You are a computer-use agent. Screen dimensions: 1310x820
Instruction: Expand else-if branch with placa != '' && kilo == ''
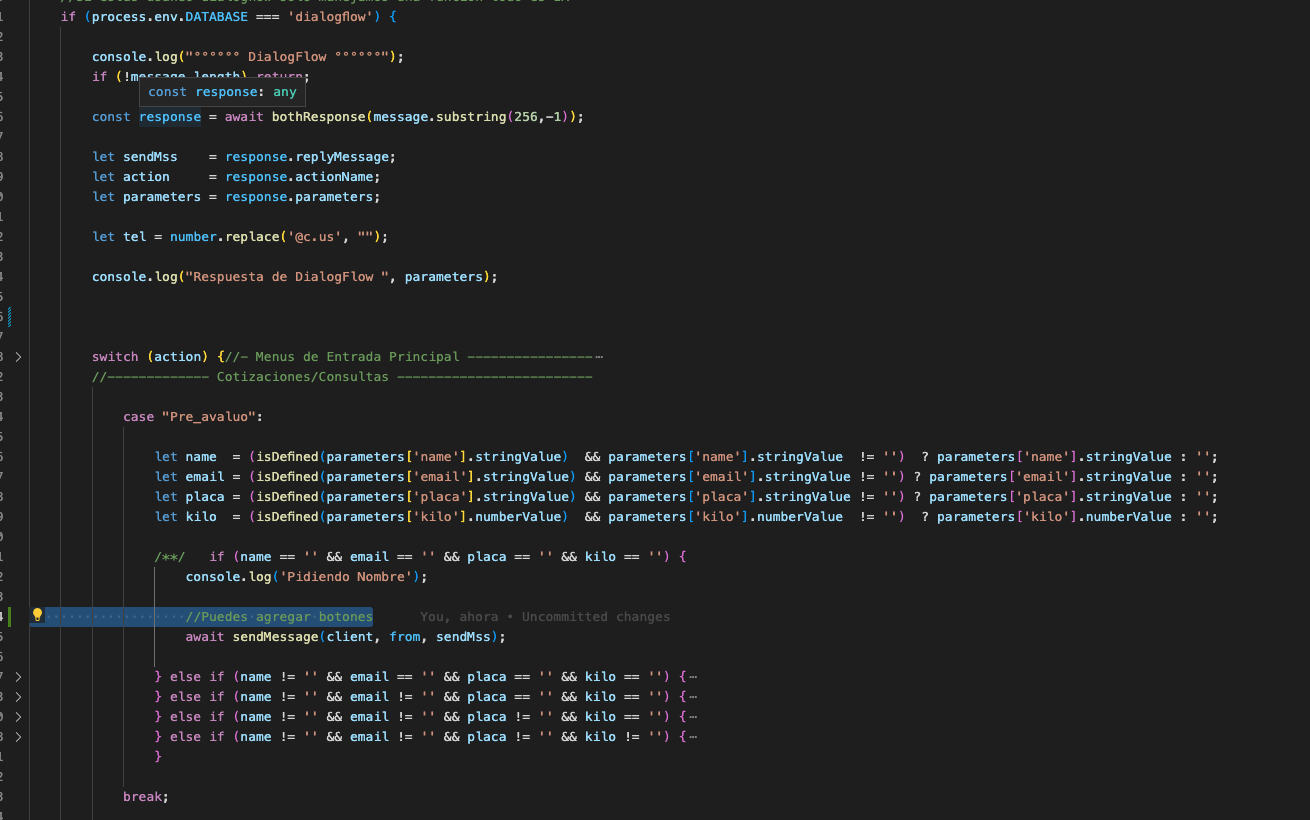[18, 716]
